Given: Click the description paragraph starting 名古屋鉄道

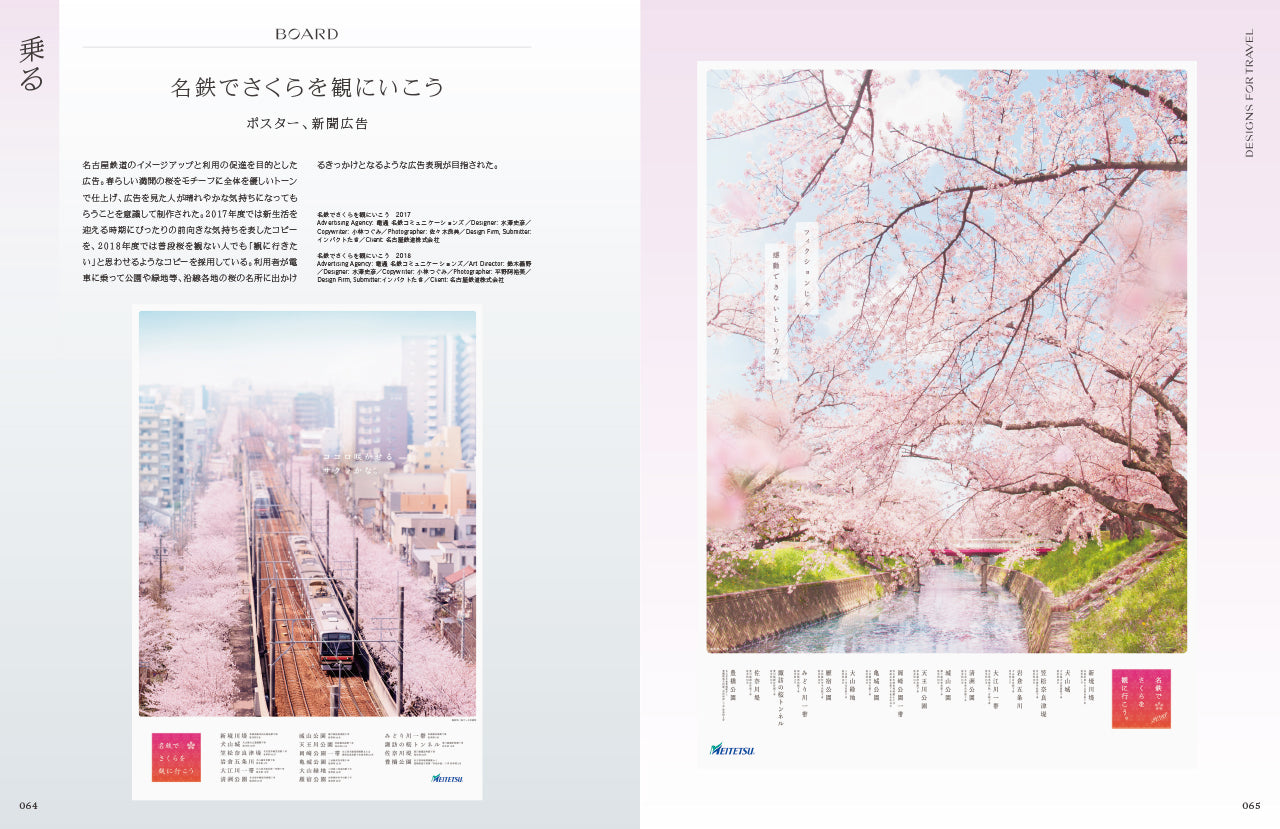Looking at the screenshot, I should 190,226.
